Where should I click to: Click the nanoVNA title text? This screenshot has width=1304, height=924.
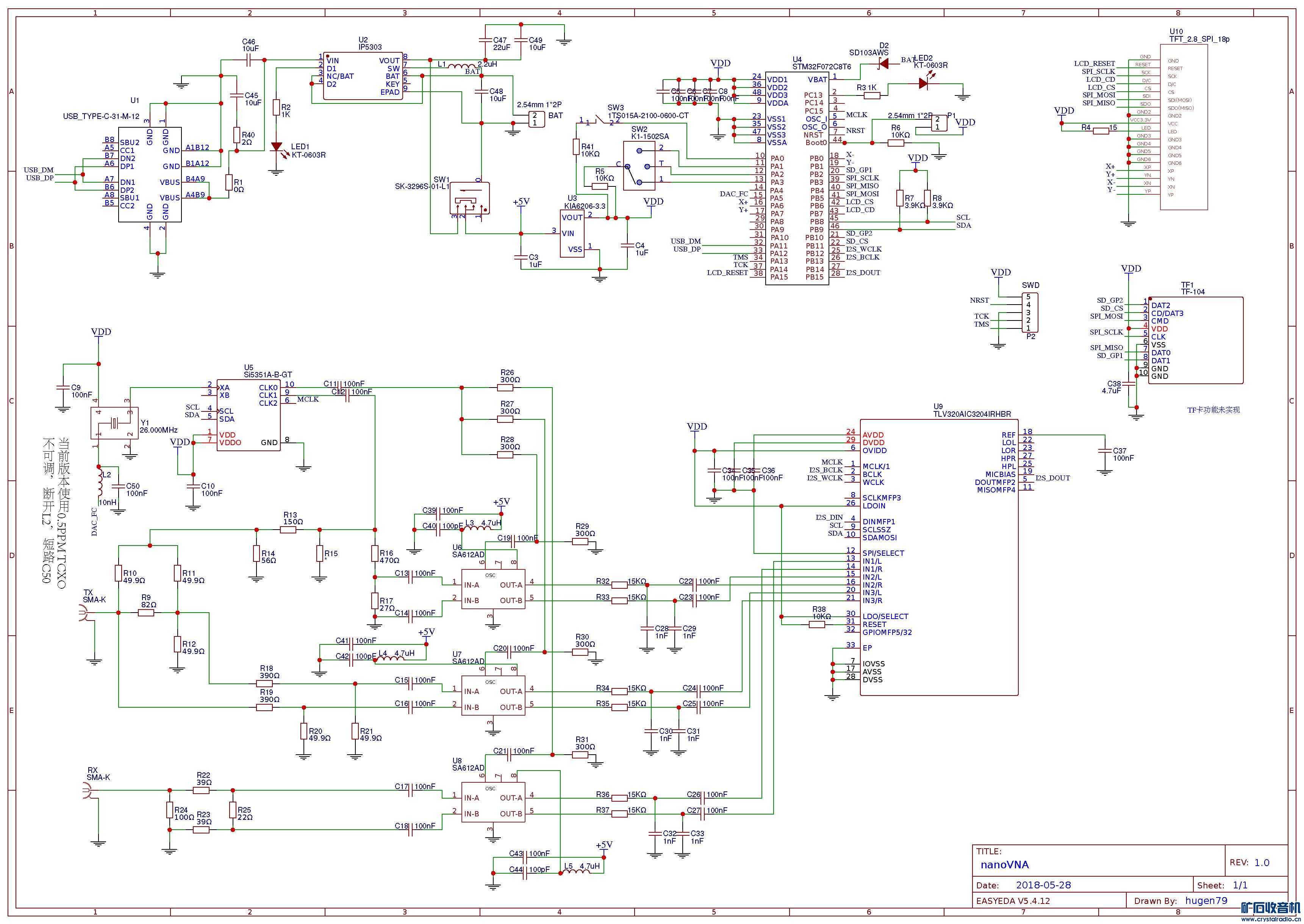pyautogui.click(x=1005, y=865)
